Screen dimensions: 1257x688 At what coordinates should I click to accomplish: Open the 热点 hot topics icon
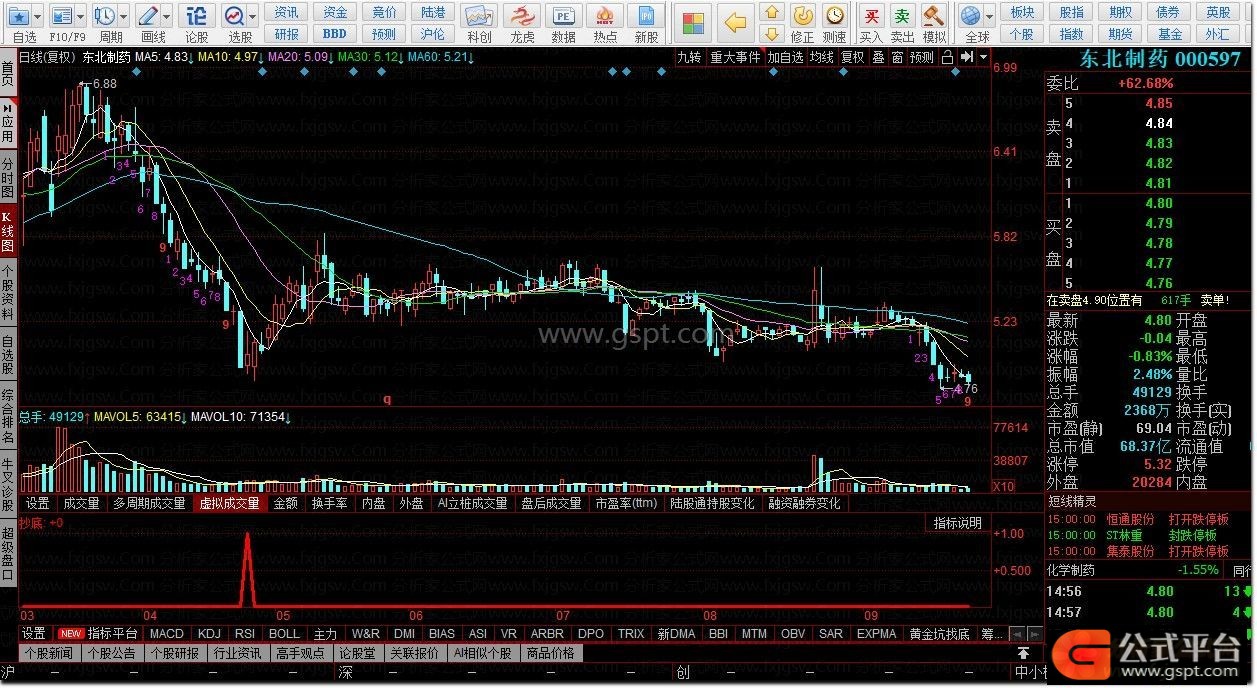[x=605, y=17]
